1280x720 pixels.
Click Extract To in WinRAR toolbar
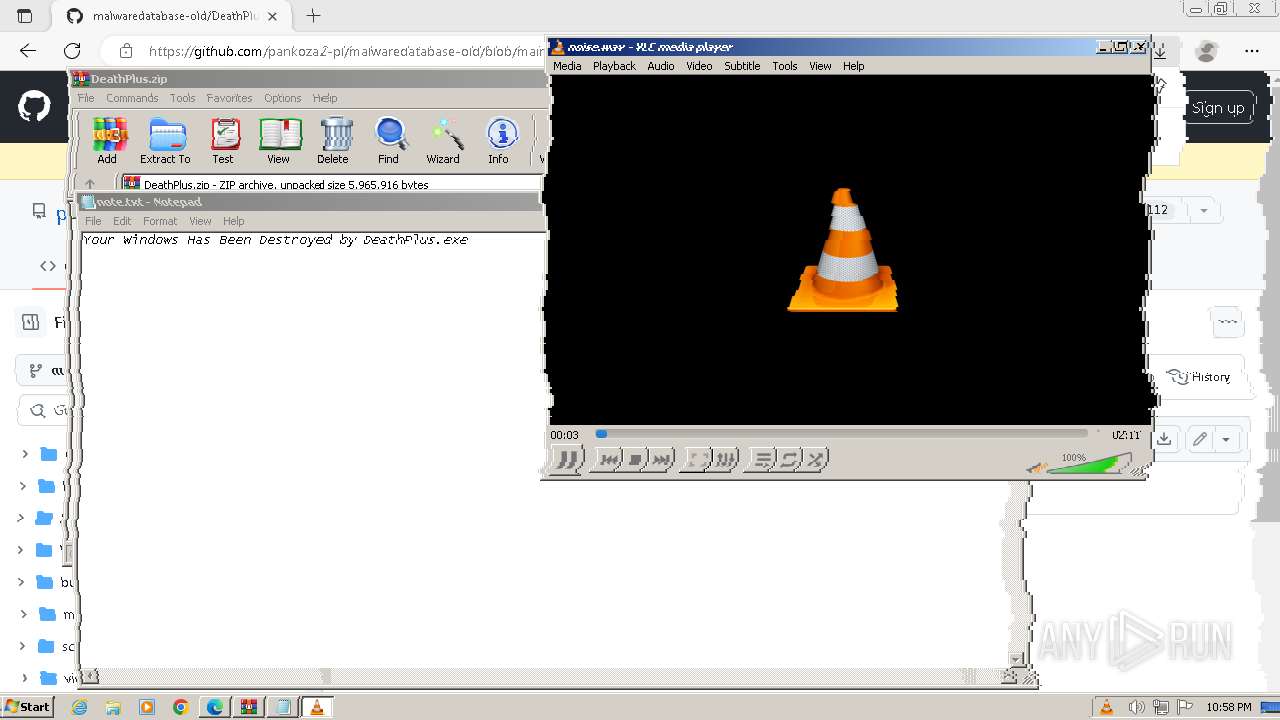tap(166, 141)
